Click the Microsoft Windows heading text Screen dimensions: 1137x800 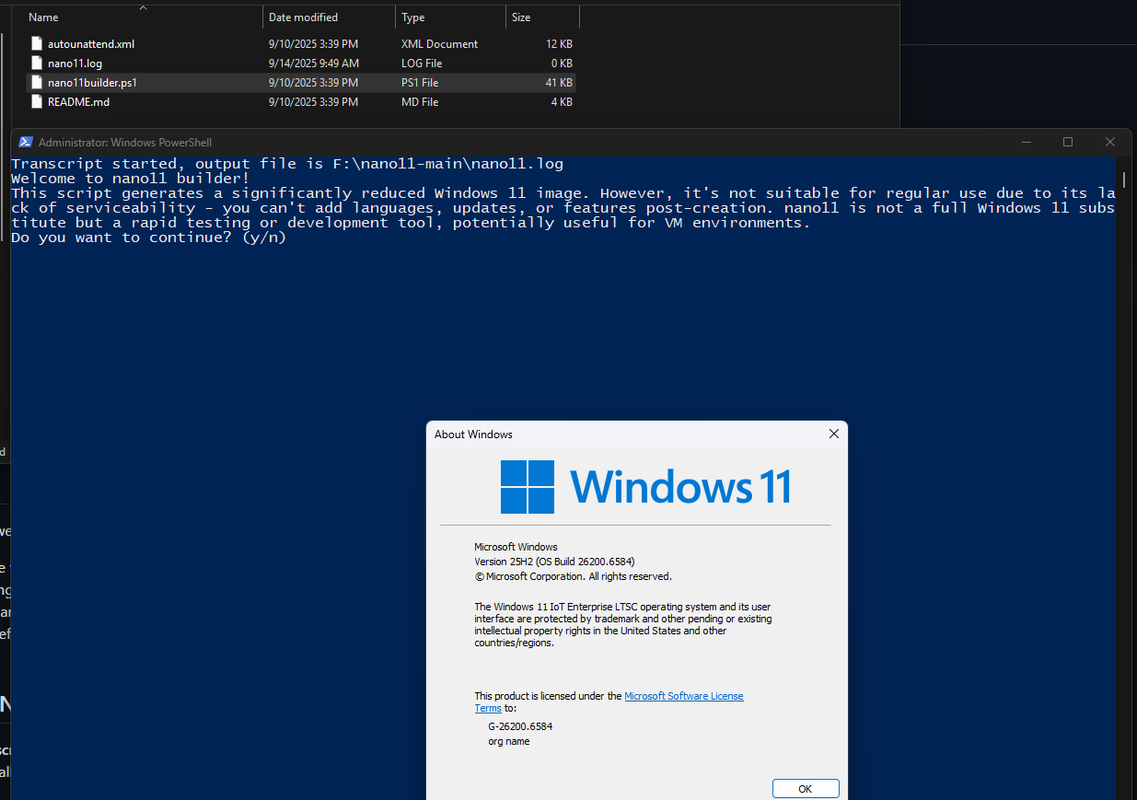click(516, 547)
